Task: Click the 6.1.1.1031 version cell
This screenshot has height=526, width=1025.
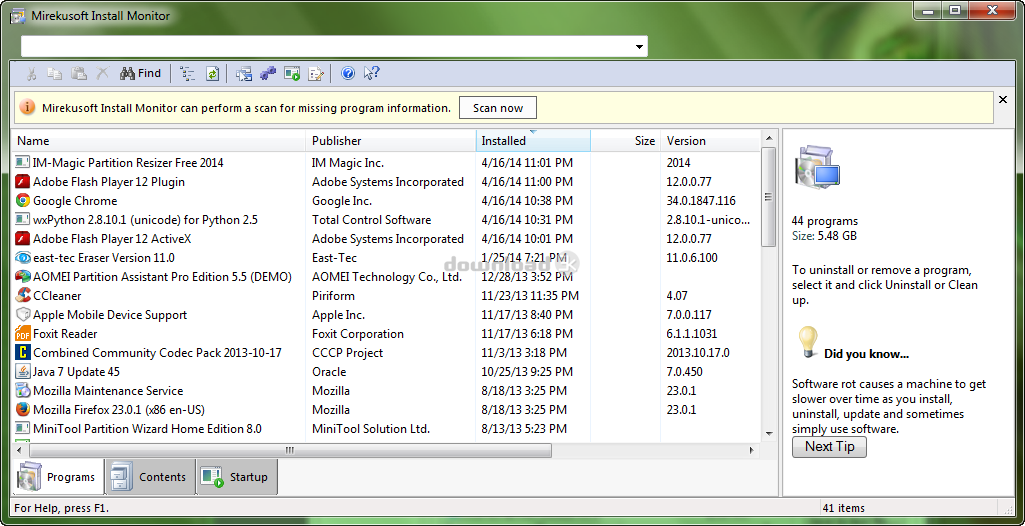Action: click(692, 333)
